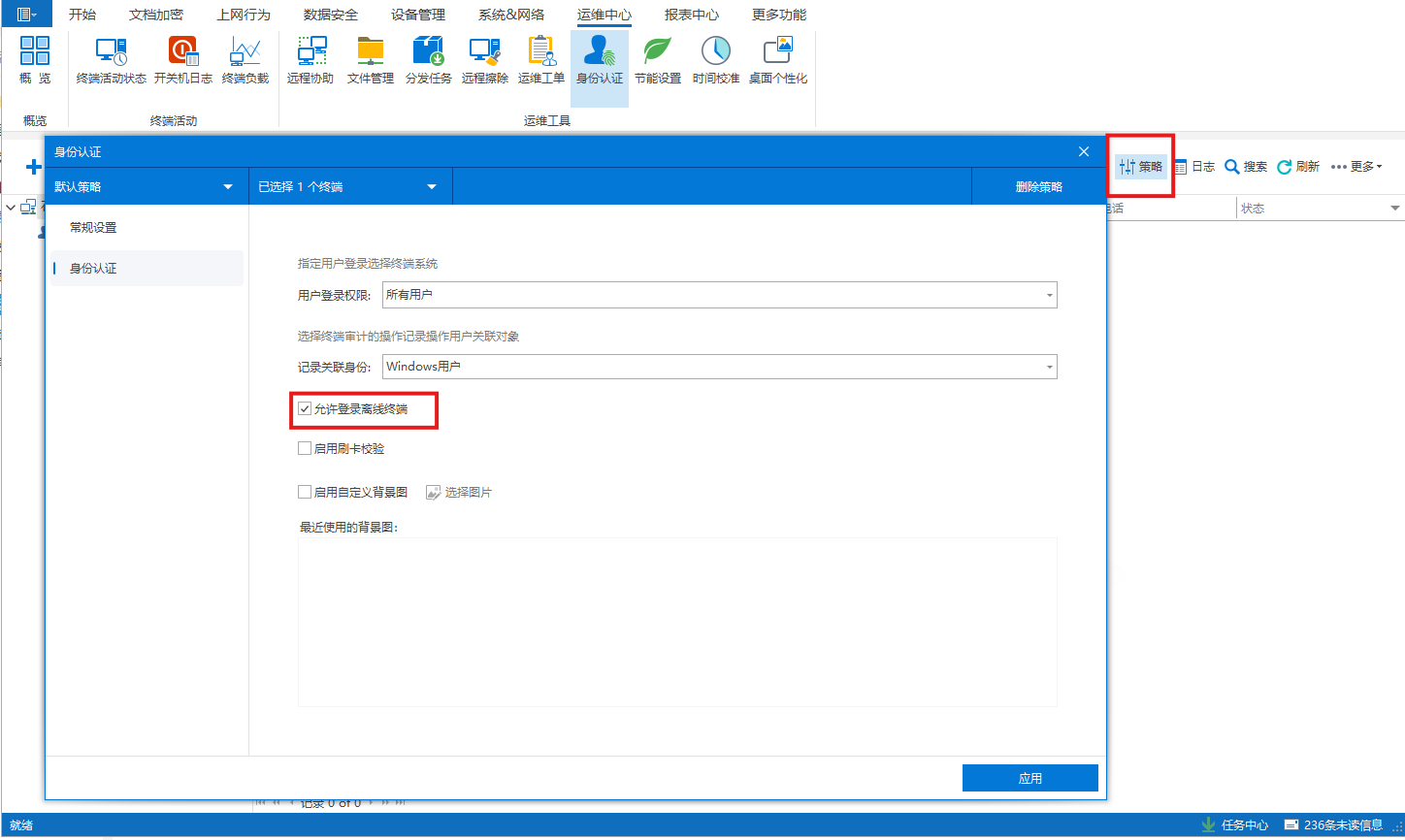Select the 远程擦除 tool
The width and height of the screenshot is (1405, 840).
click(x=484, y=61)
